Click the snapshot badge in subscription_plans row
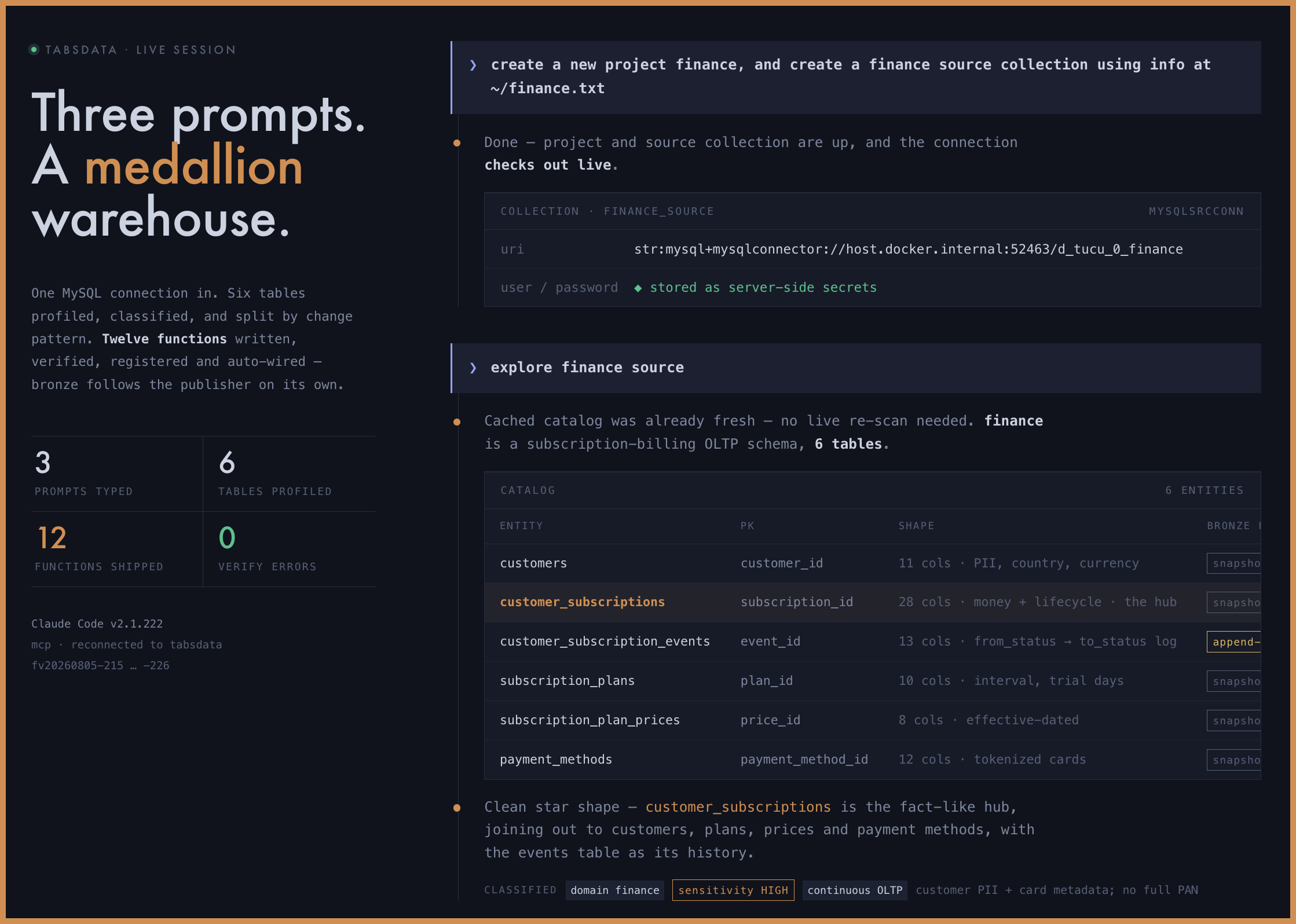Viewport: 1296px width, 924px height. pyautogui.click(x=1233, y=681)
